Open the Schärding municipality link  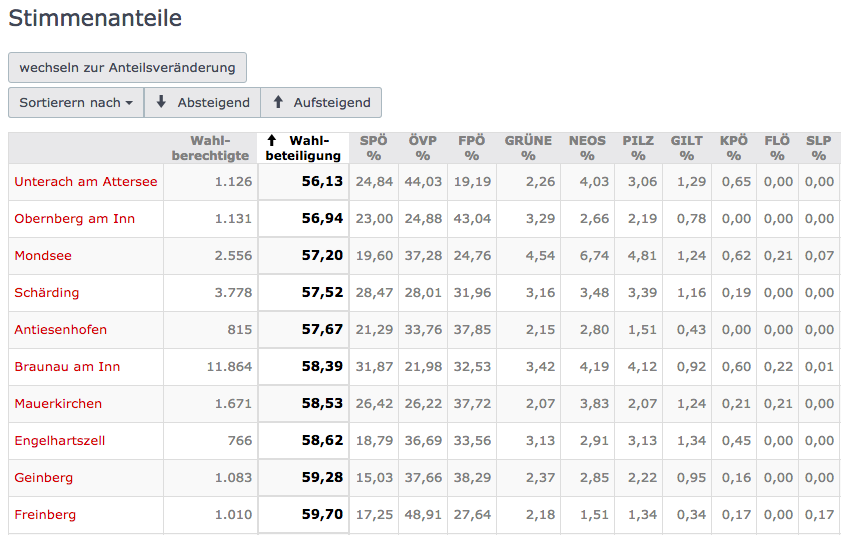47,293
